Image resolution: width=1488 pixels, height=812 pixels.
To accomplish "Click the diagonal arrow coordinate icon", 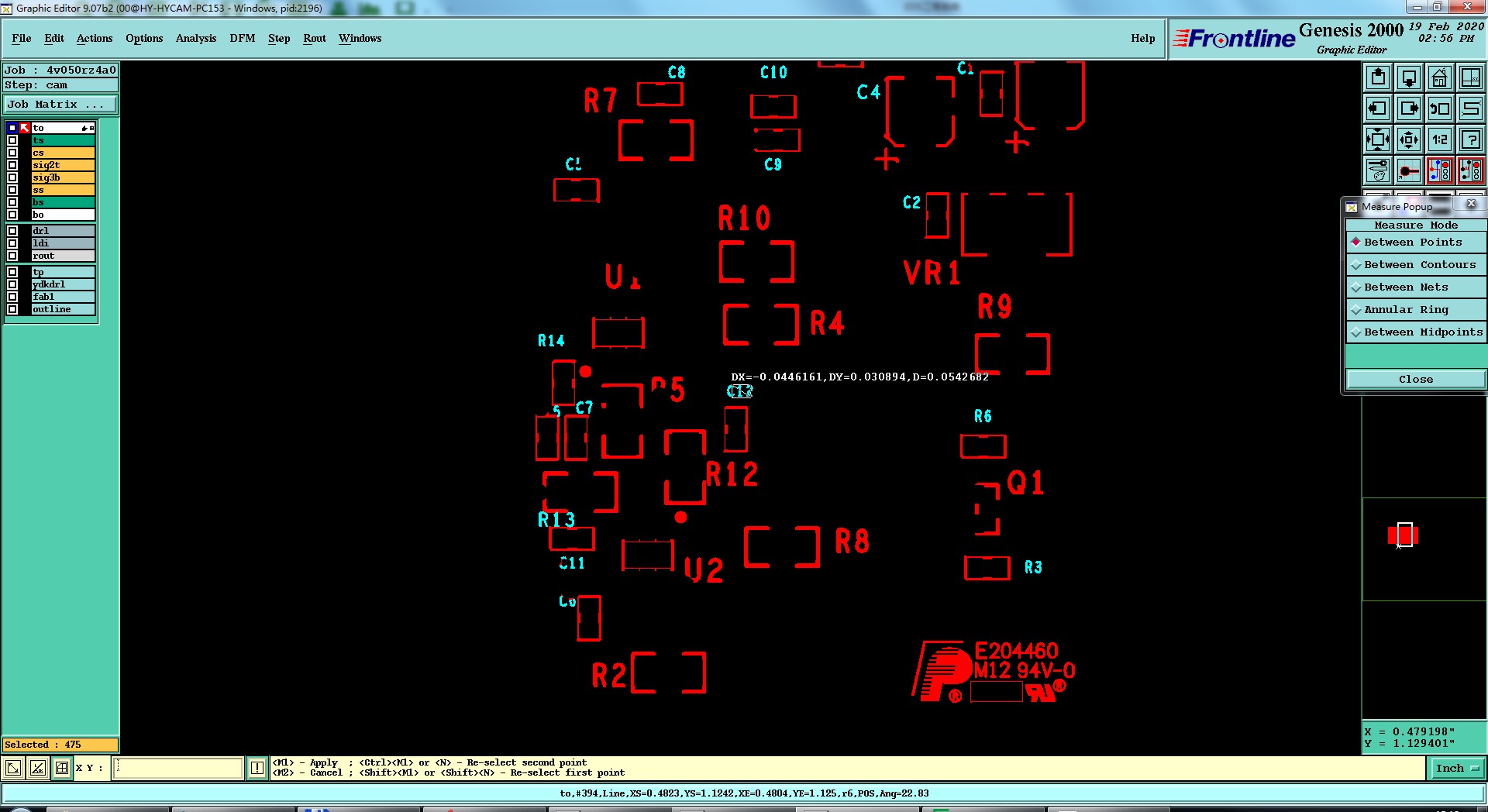I will click(x=13, y=768).
